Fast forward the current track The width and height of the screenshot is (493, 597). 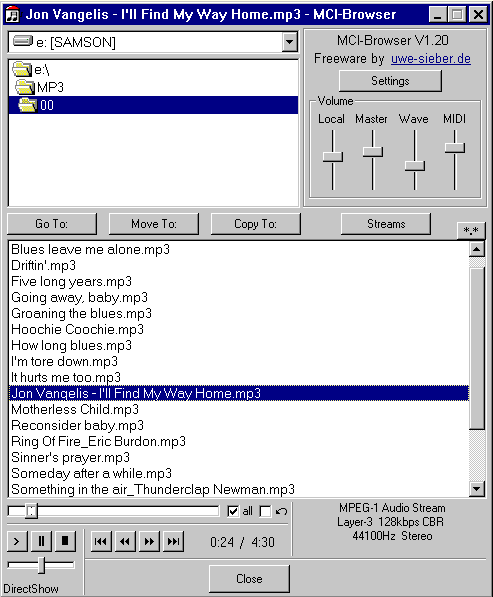pyautogui.click(x=149, y=541)
